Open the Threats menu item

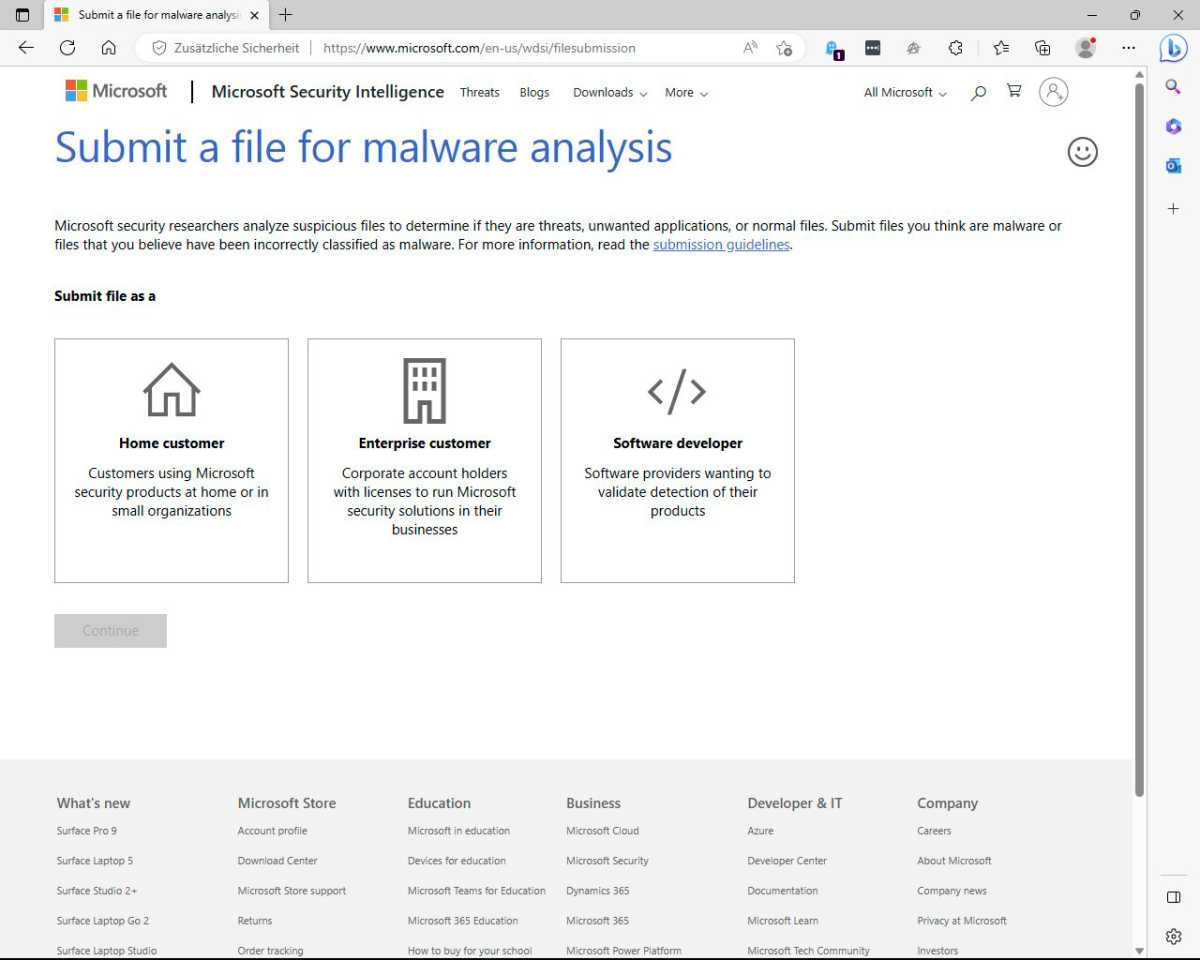480,92
